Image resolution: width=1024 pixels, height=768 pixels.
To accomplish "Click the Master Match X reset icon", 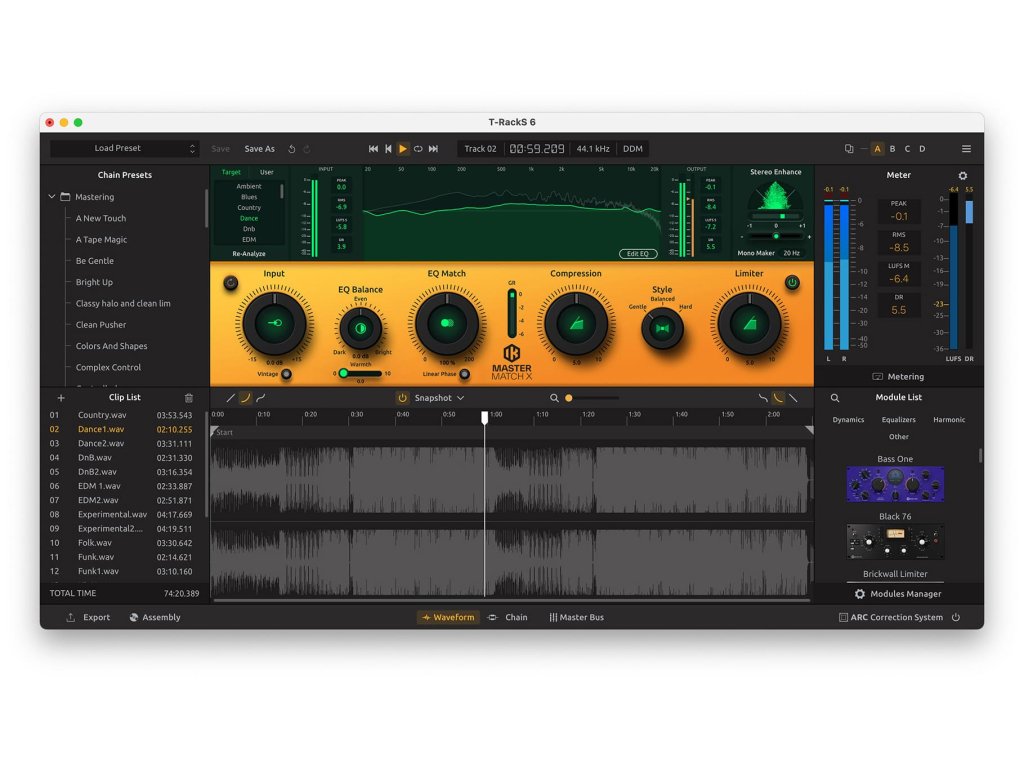I will point(231,283).
